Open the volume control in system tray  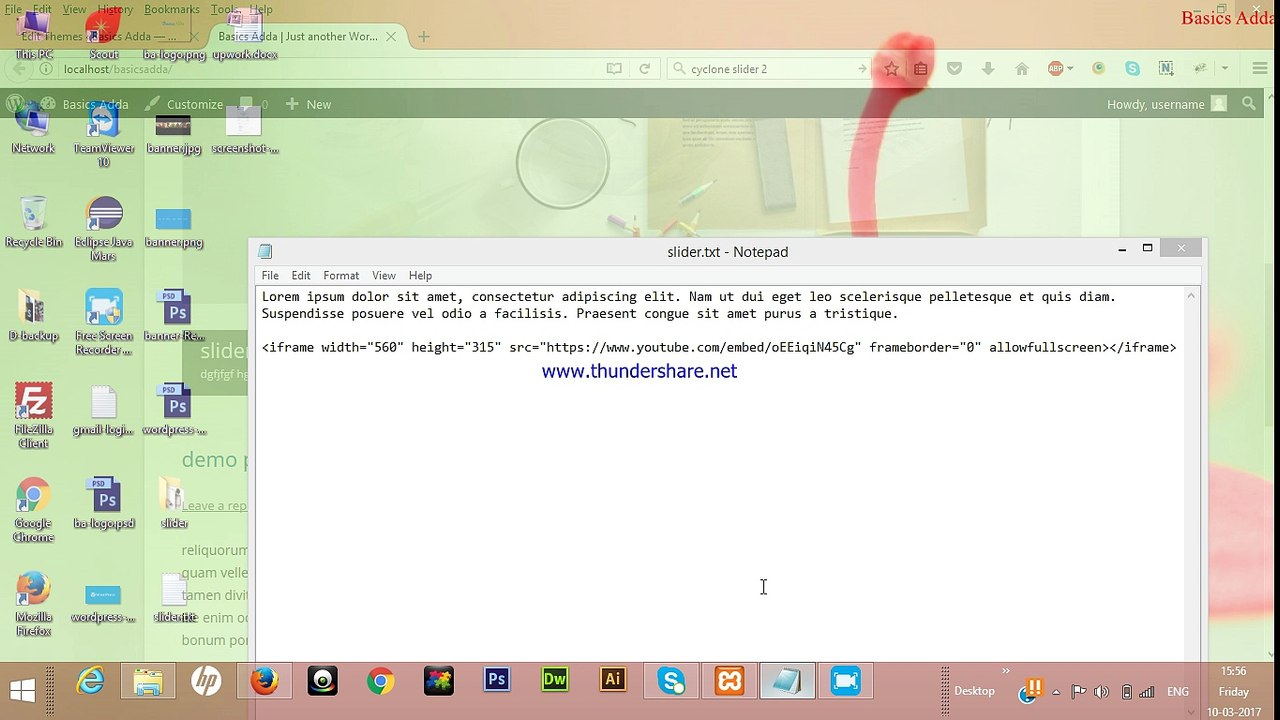(1102, 692)
